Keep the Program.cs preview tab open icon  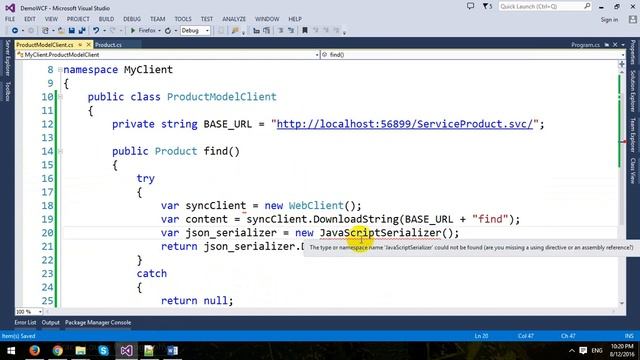[607, 44]
